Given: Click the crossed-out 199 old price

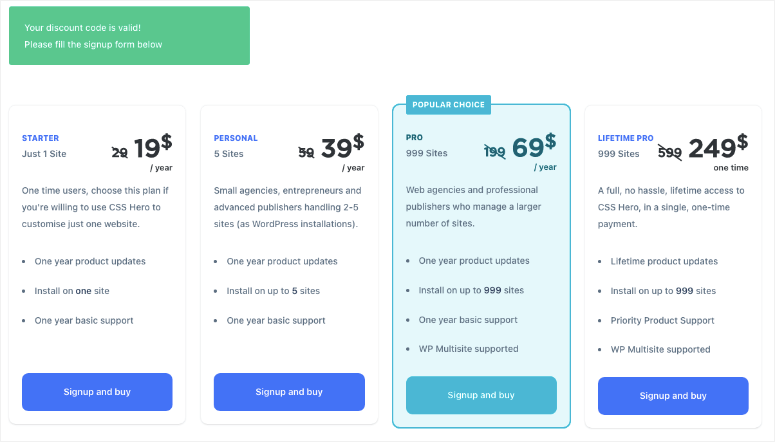Looking at the screenshot, I should coord(495,151).
